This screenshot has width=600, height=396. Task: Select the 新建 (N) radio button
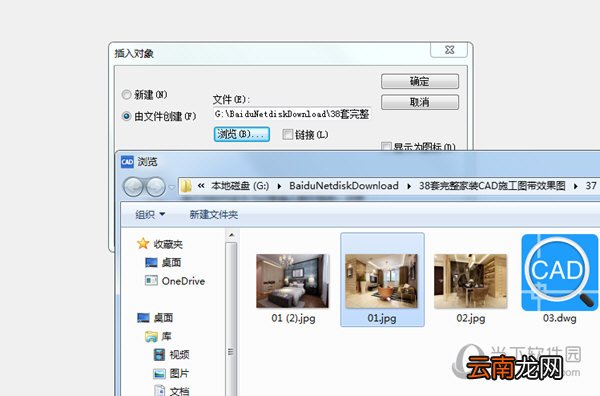(127, 95)
